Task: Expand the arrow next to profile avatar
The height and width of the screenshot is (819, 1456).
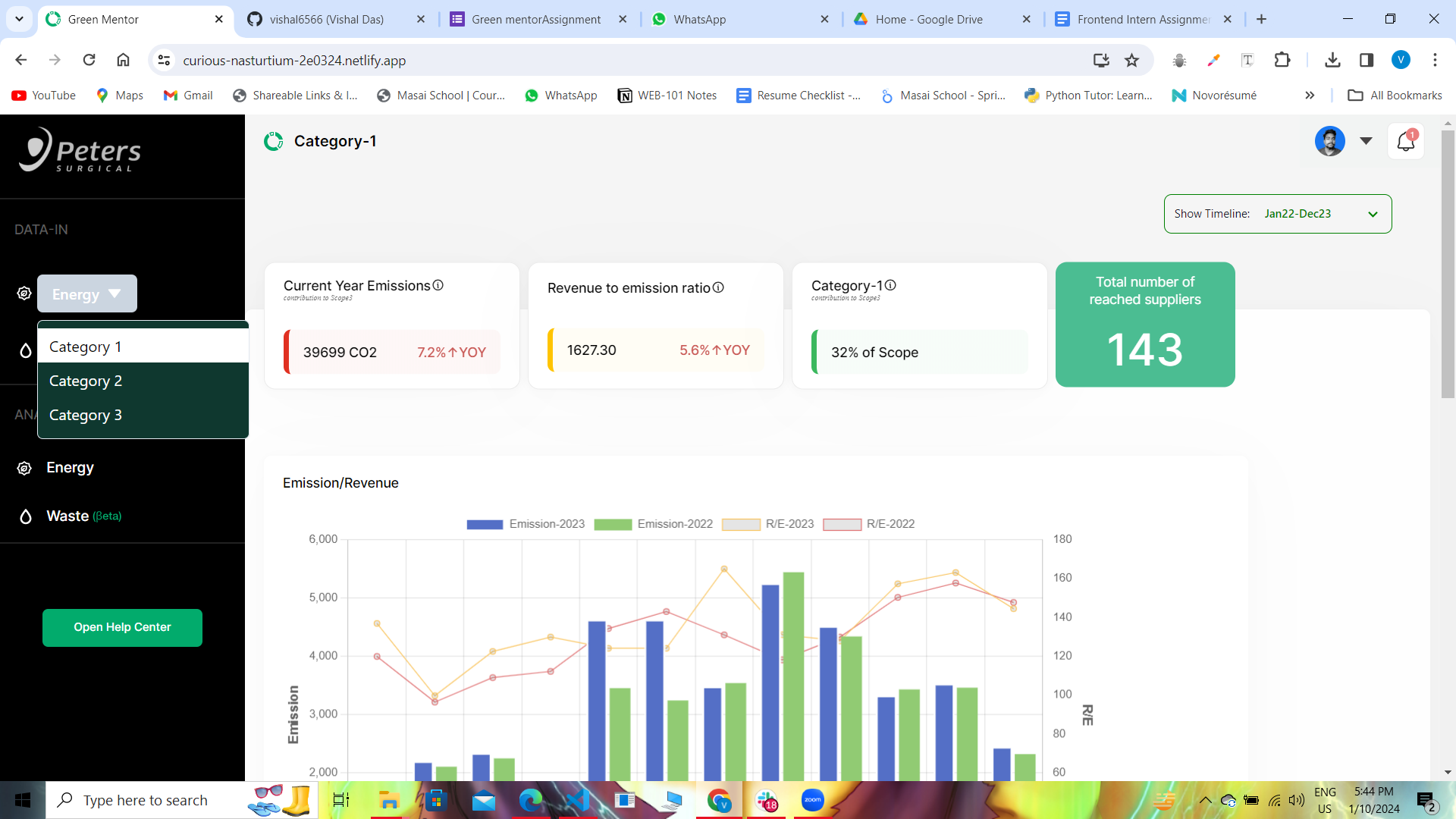Action: click(1366, 141)
